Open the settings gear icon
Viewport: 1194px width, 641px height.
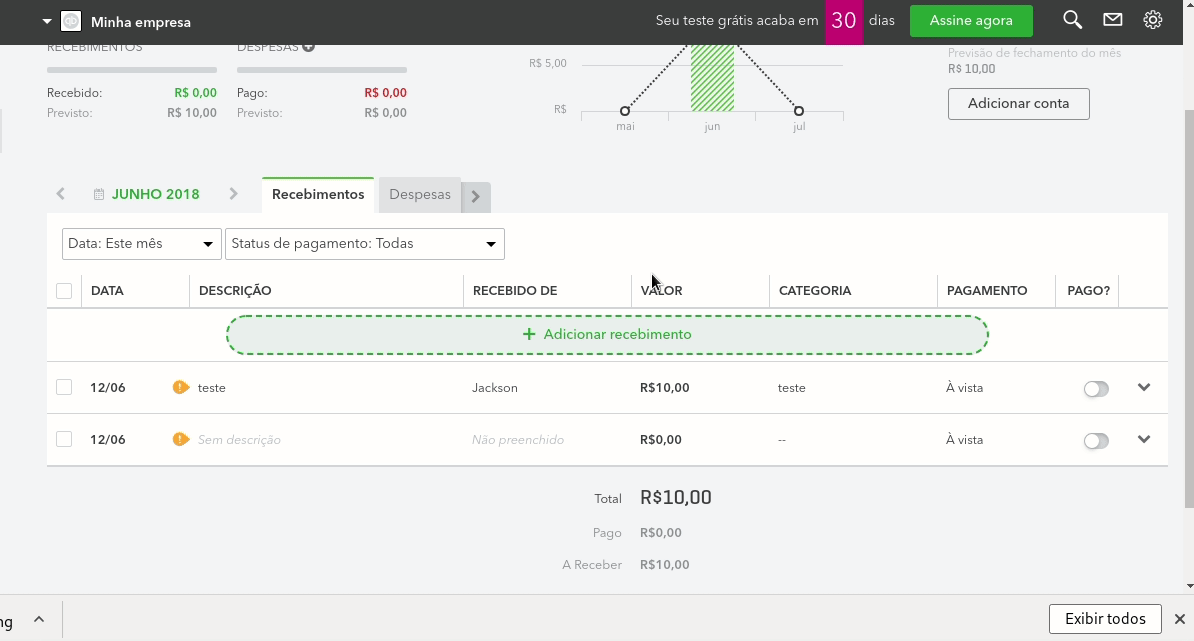point(1152,19)
